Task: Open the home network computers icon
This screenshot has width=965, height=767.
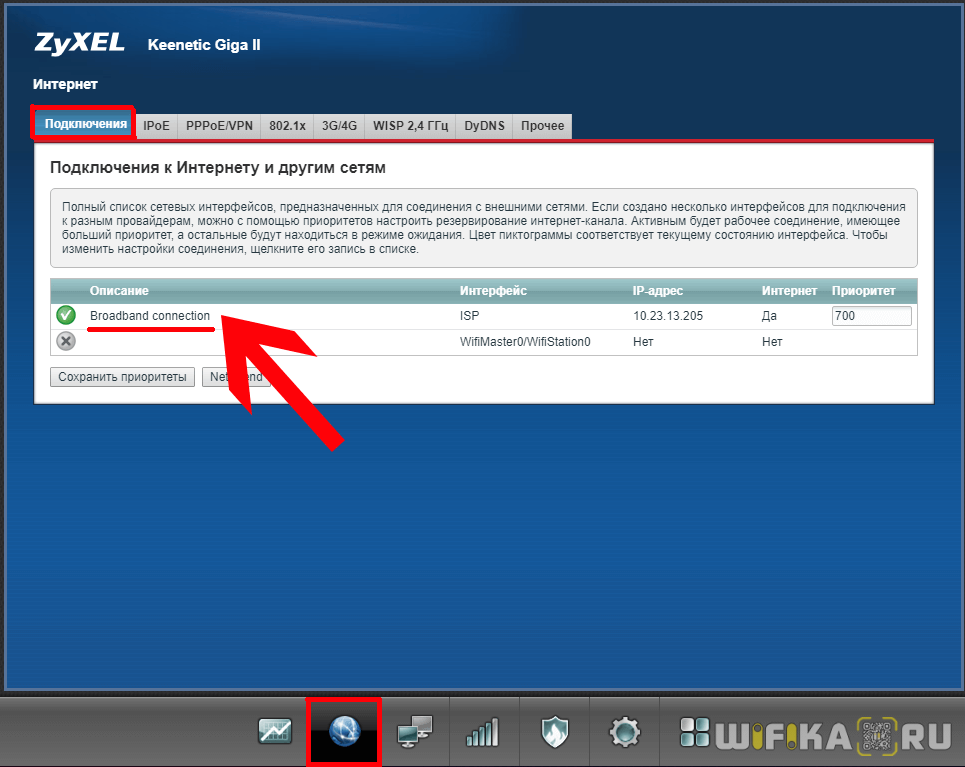Action: click(414, 731)
